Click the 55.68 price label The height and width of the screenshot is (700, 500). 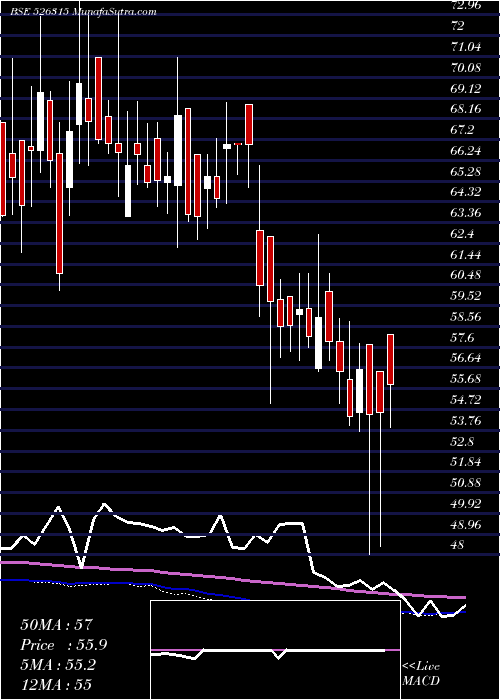tap(467, 379)
